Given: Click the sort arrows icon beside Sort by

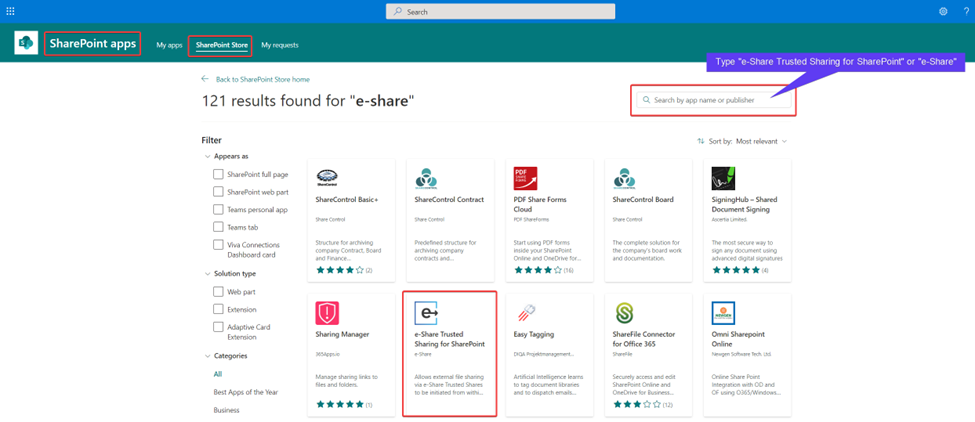Looking at the screenshot, I should [701, 141].
